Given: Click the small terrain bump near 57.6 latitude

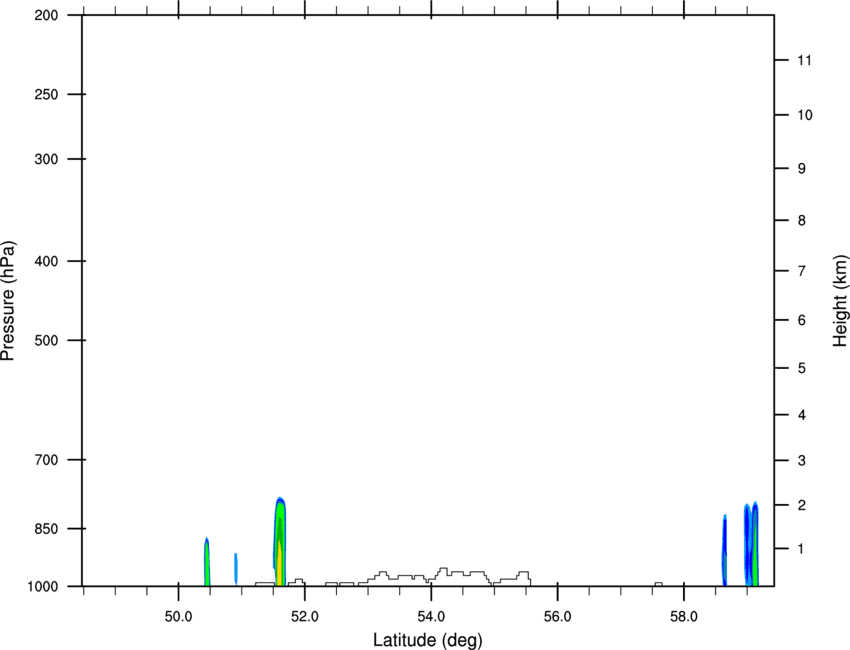Looking at the screenshot, I should (x=658, y=584).
